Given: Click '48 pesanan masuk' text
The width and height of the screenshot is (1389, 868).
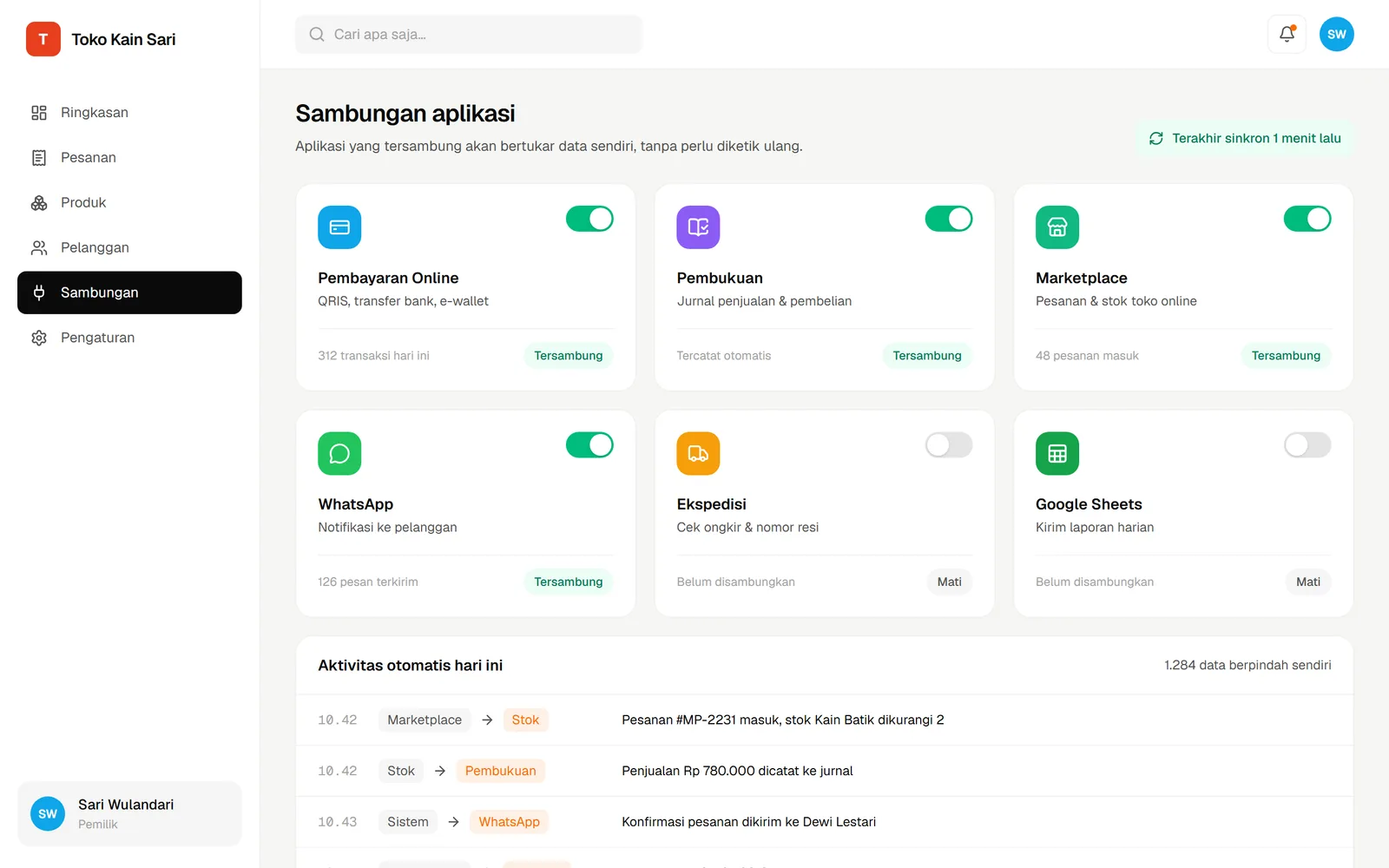Looking at the screenshot, I should click(1087, 356).
